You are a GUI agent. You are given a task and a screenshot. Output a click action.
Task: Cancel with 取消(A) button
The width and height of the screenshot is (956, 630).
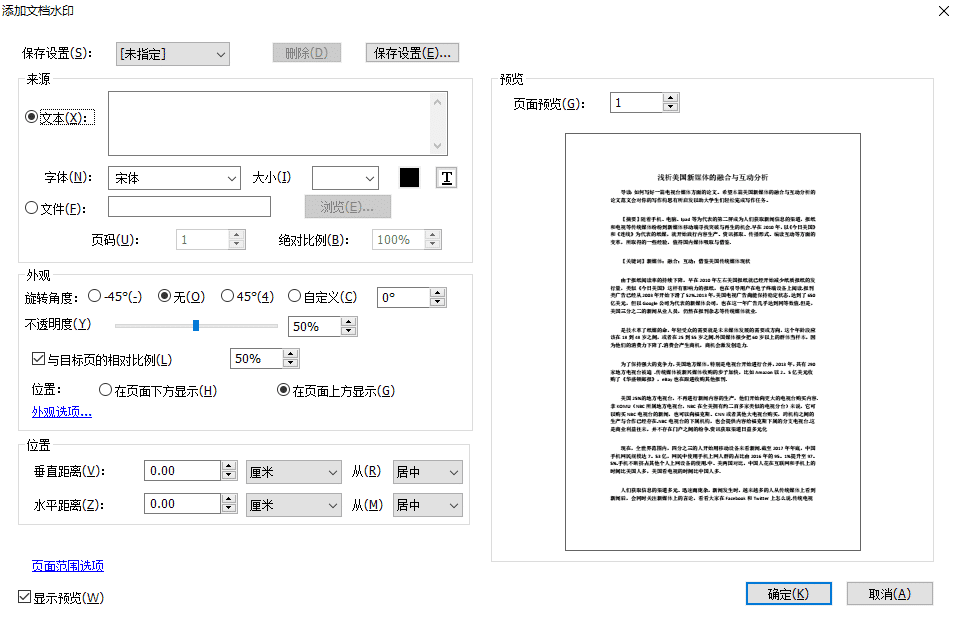[x=890, y=593]
